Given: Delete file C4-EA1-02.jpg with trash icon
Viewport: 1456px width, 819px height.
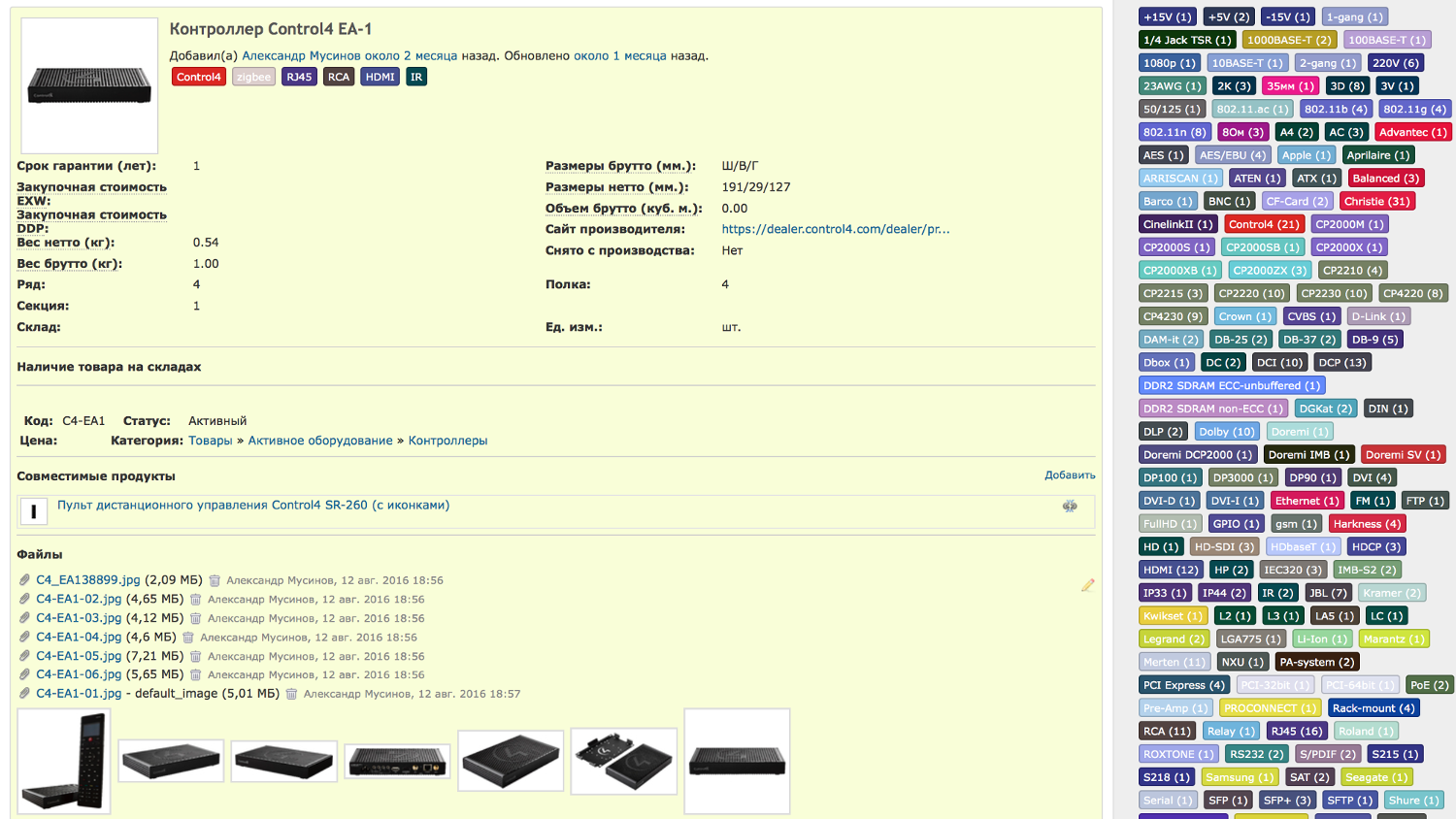Looking at the screenshot, I should pyautogui.click(x=195, y=600).
